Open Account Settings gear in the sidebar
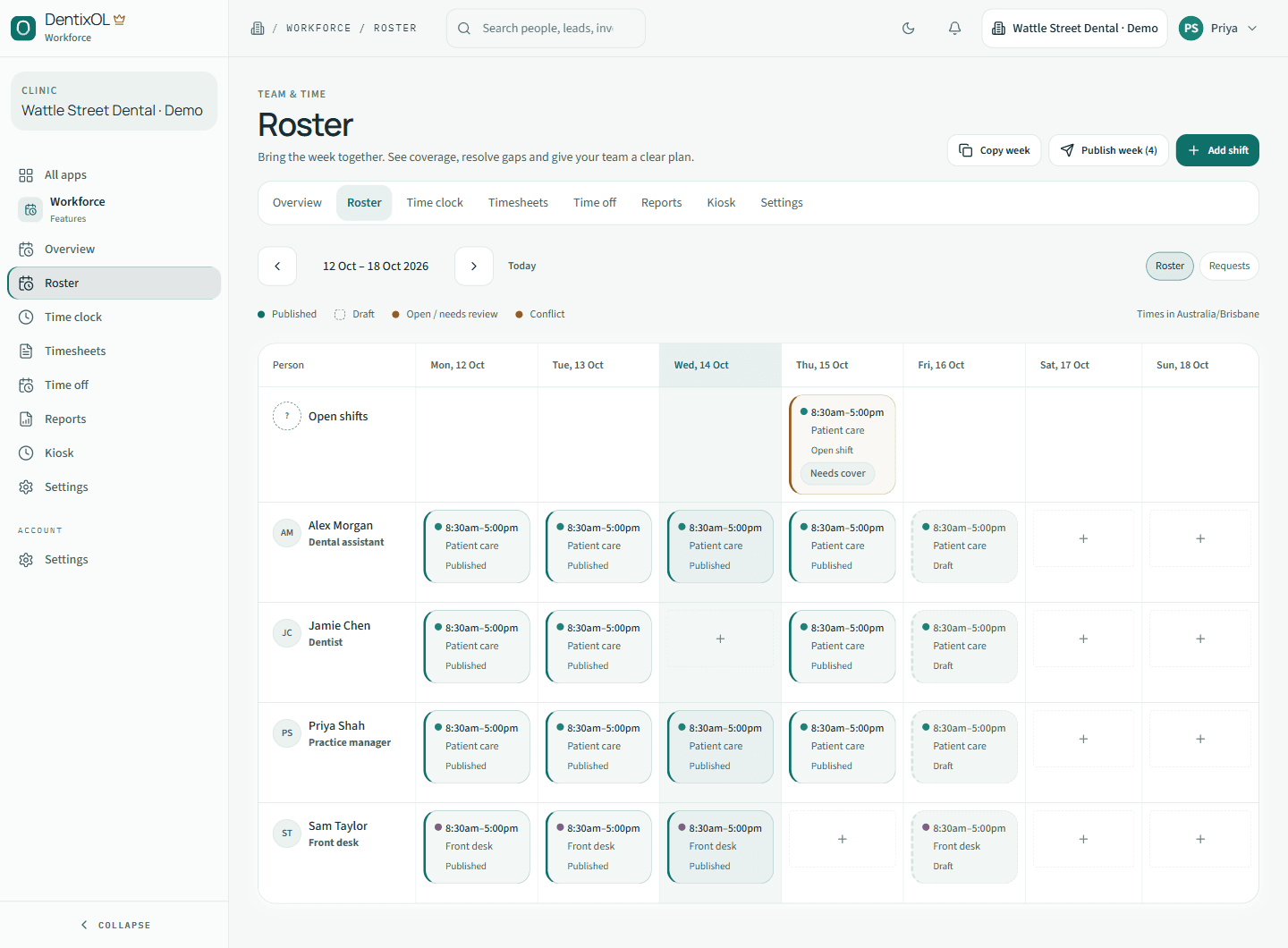This screenshot has width=1288, height=948. (114, 560)
